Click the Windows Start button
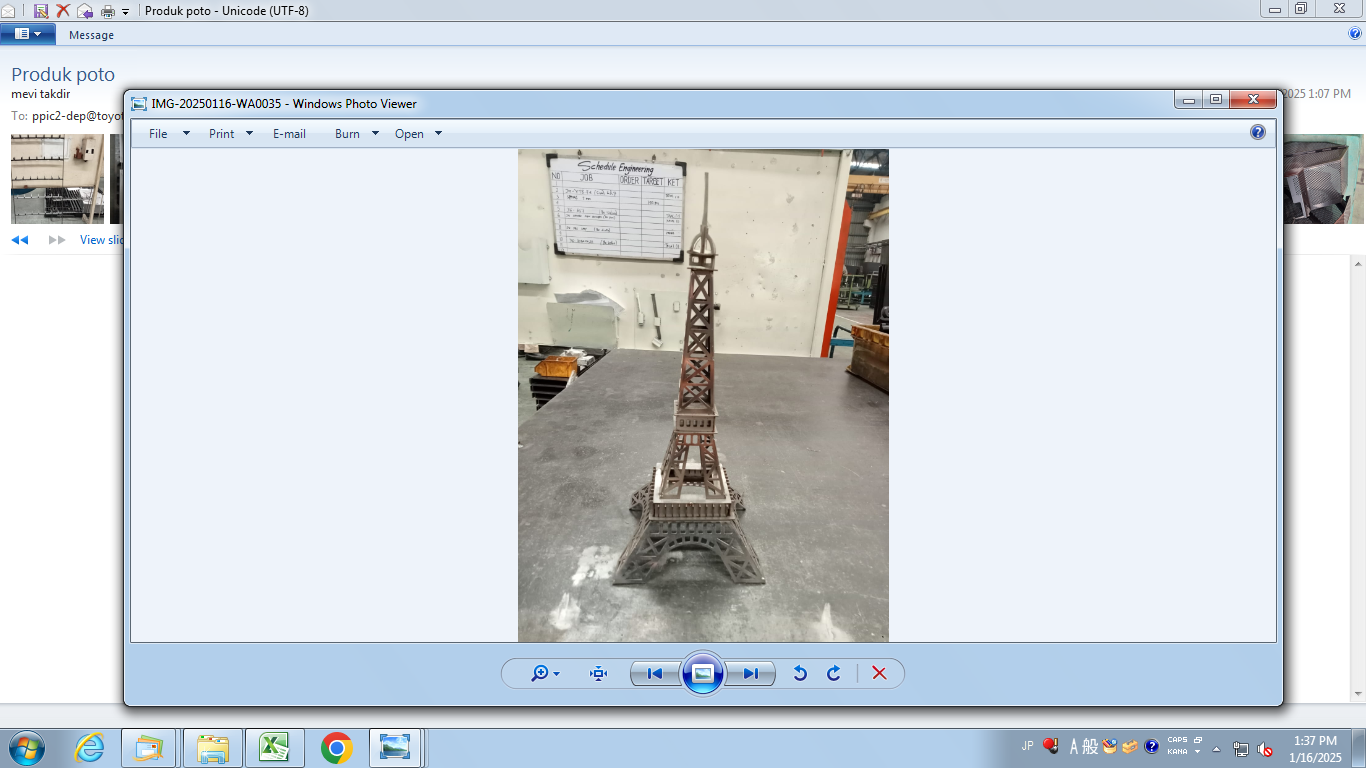Viewport: 1366px width, 768px height. [x=27, y=748]
